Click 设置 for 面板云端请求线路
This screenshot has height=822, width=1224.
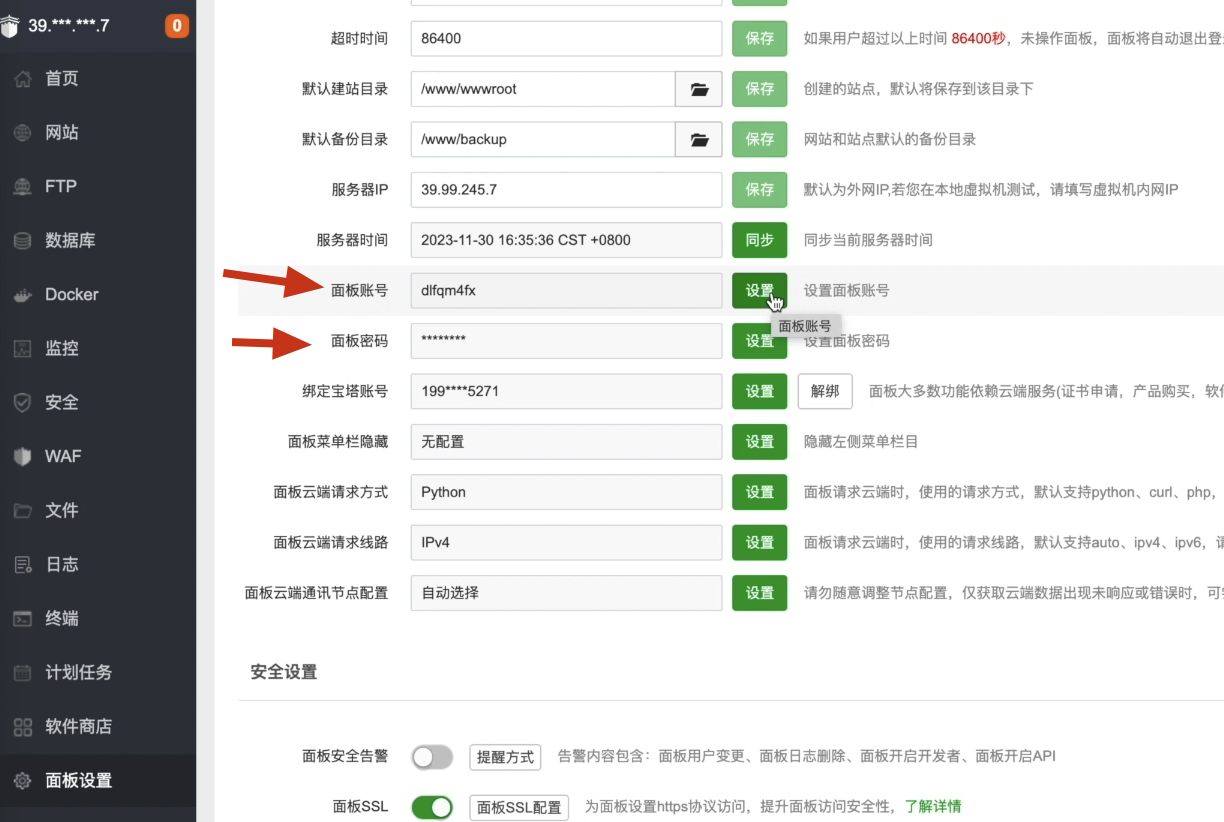point(760,542)
